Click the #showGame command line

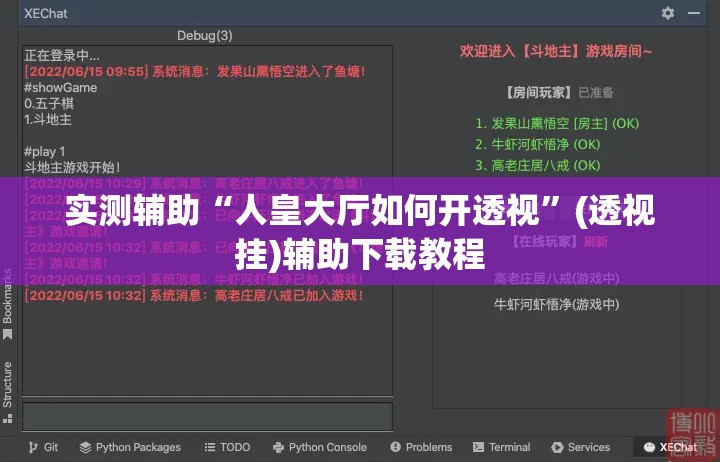61,88
